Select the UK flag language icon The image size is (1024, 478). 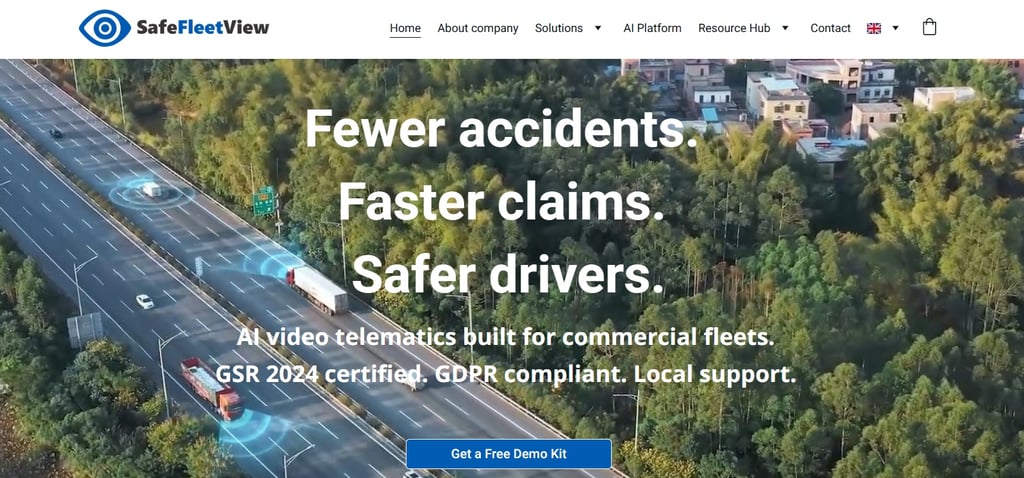(874, 28)
